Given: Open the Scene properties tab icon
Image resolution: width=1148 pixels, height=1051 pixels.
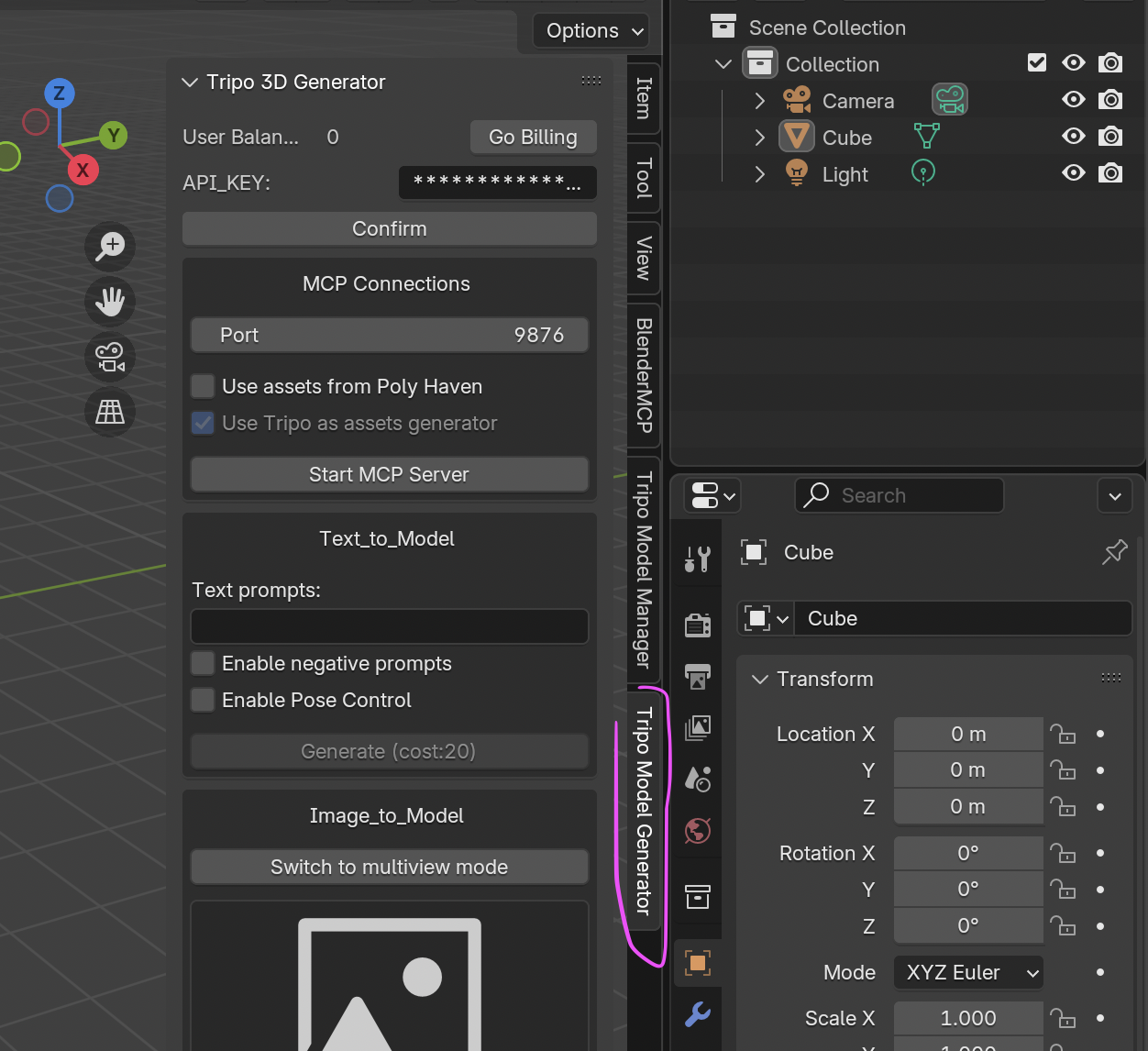Looking at the screenshot, I should pos(698,780).
